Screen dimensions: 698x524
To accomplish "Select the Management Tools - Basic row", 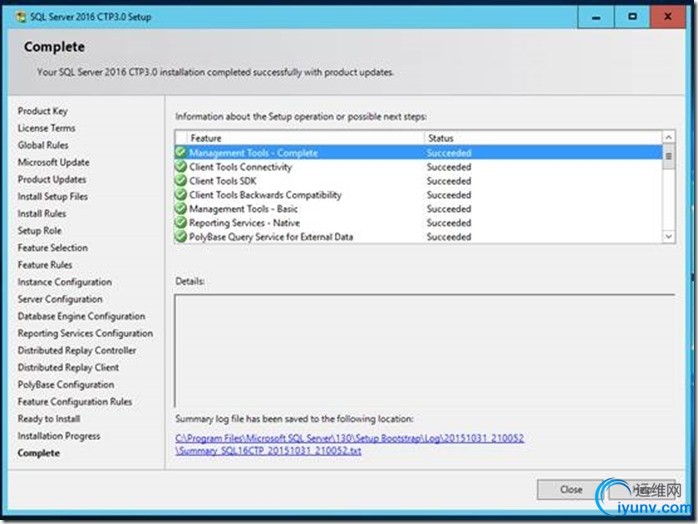I will click(x=418, y=209).
